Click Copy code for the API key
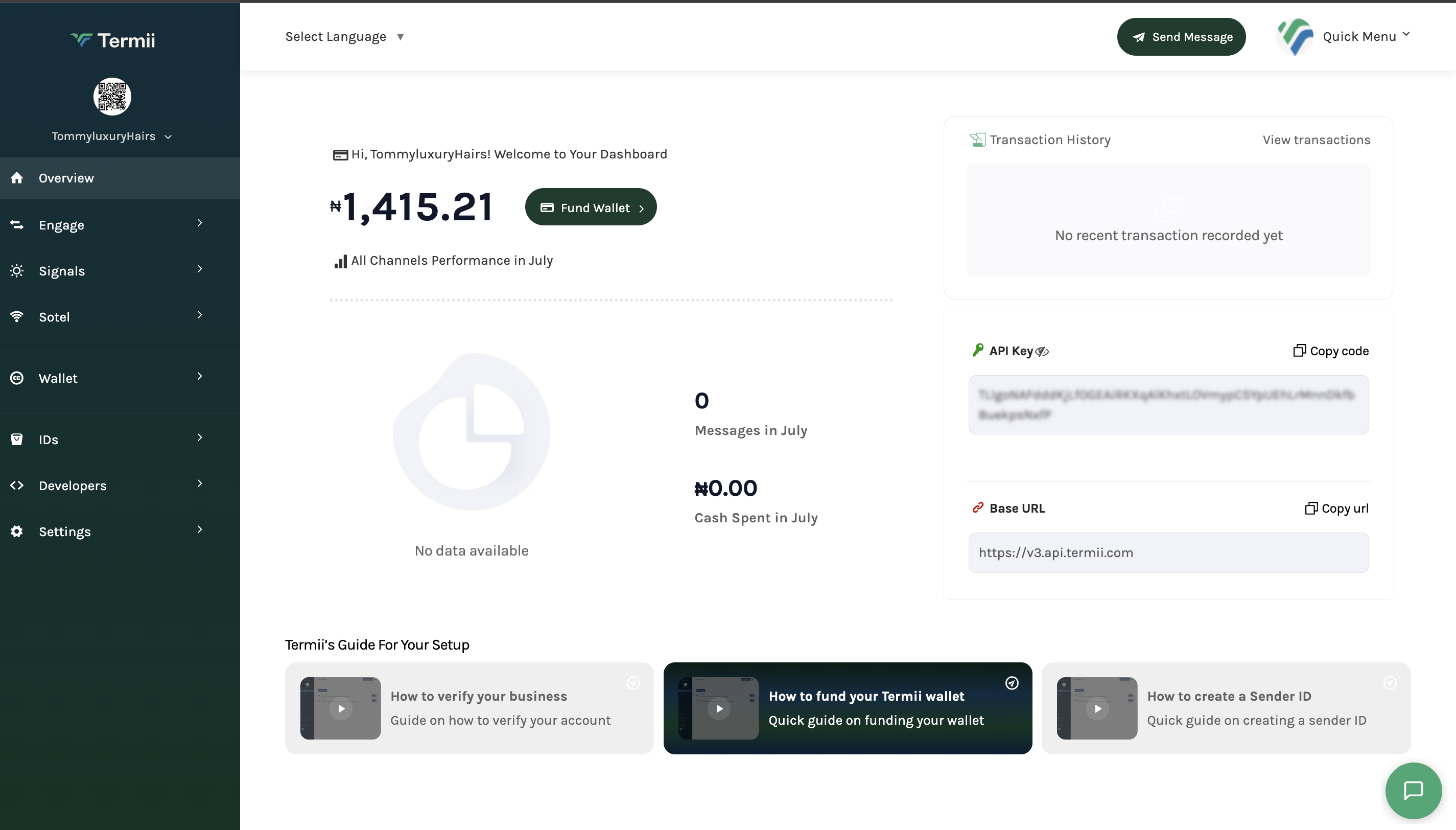1456x830 pixels. [x=1331, y=351]
